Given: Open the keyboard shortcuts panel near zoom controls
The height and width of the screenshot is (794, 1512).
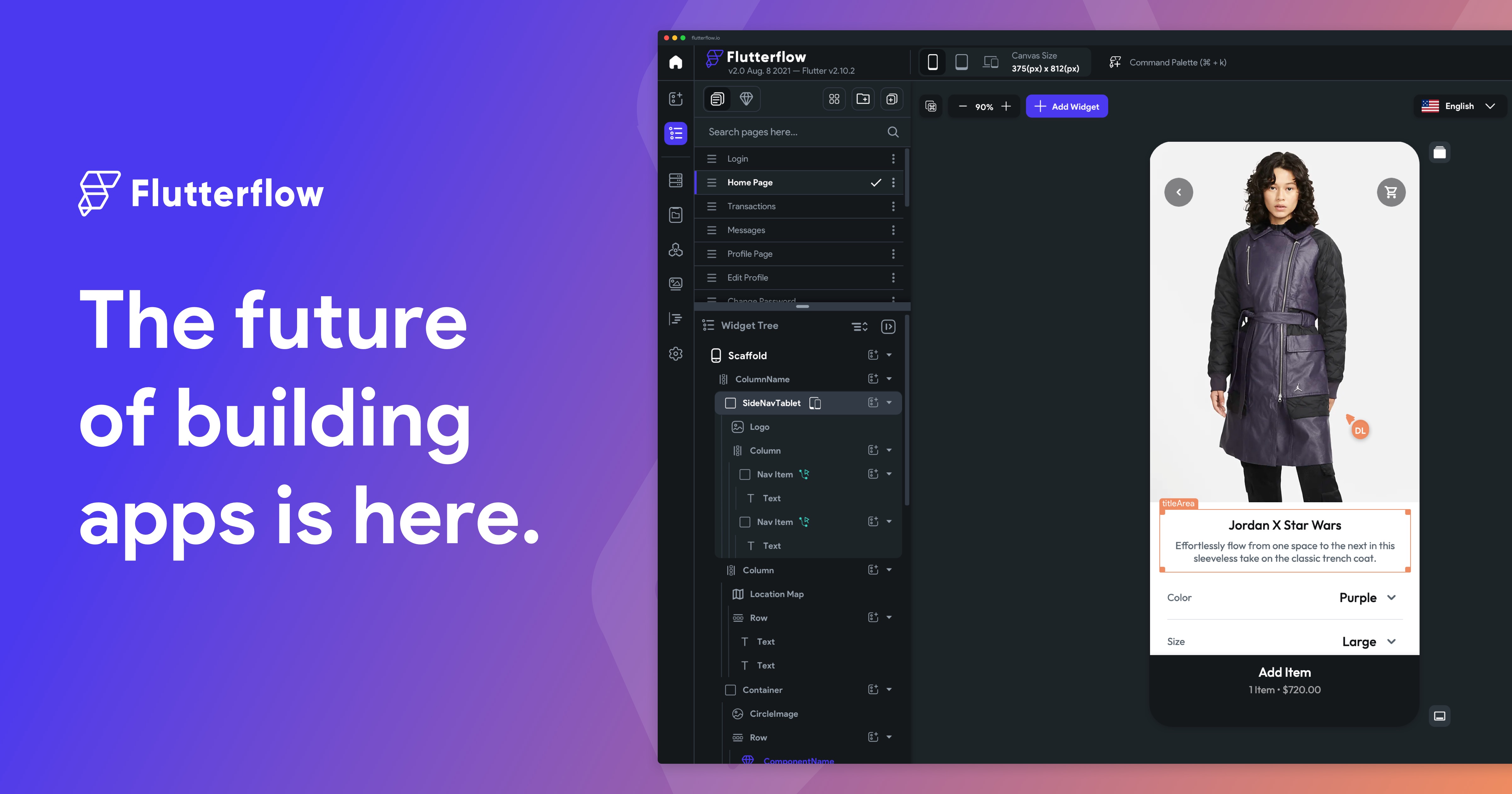Looking at the screenshot, I should [x=931, y=106].
